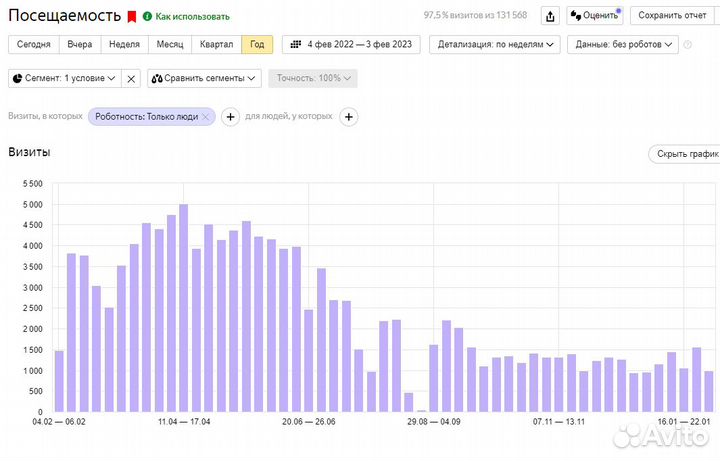
Task: Click the red bookmark icon beside Посещаемость
Action: pos(131,17)
